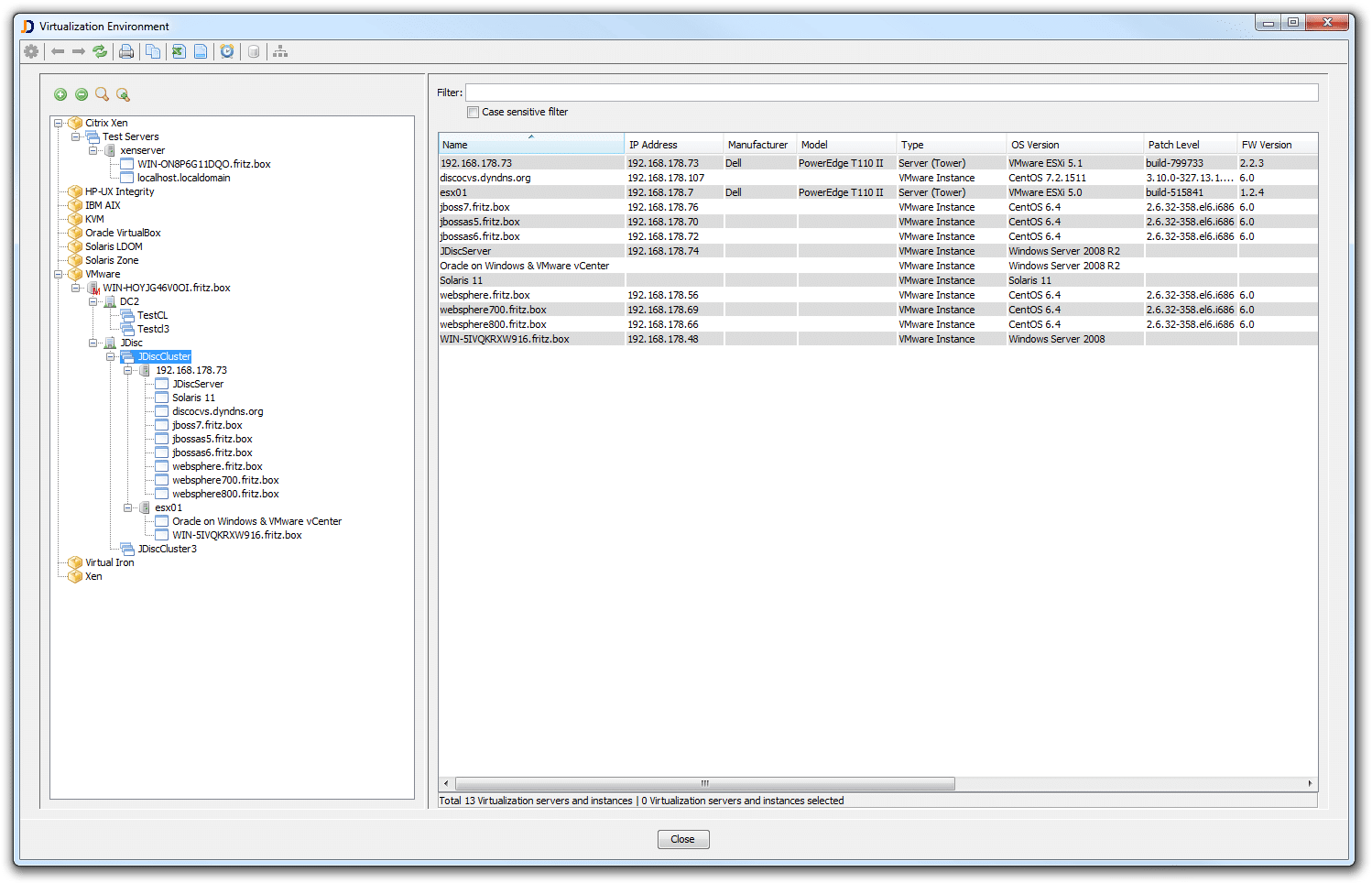This screenshot has height=883, width=1372.
Task: Click the copy documents toolbar icon
Action: pos(153,51)
